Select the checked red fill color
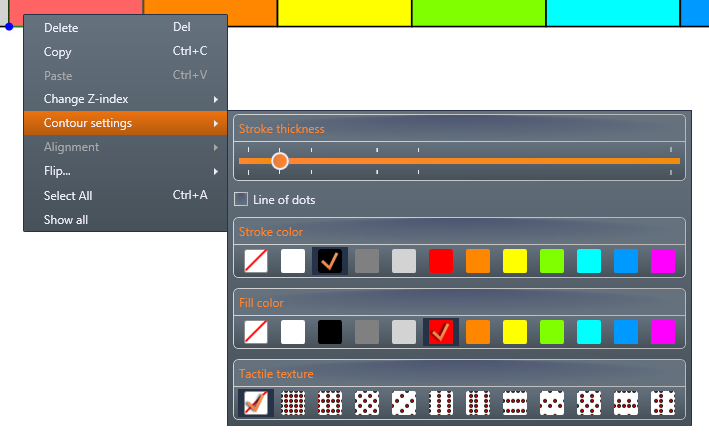This screenshot has width=709, height=438. click(441, 332)
